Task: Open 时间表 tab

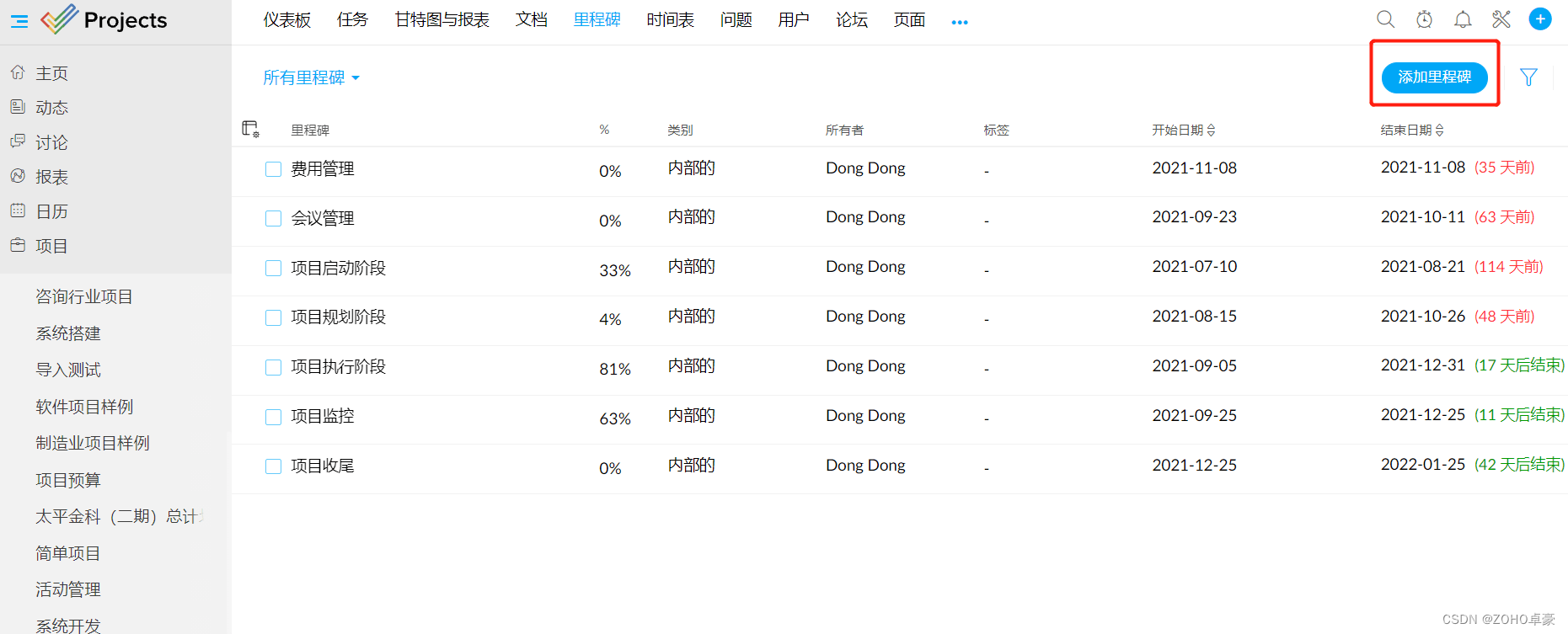Action: pyautogui.click(x=671, y=19)
